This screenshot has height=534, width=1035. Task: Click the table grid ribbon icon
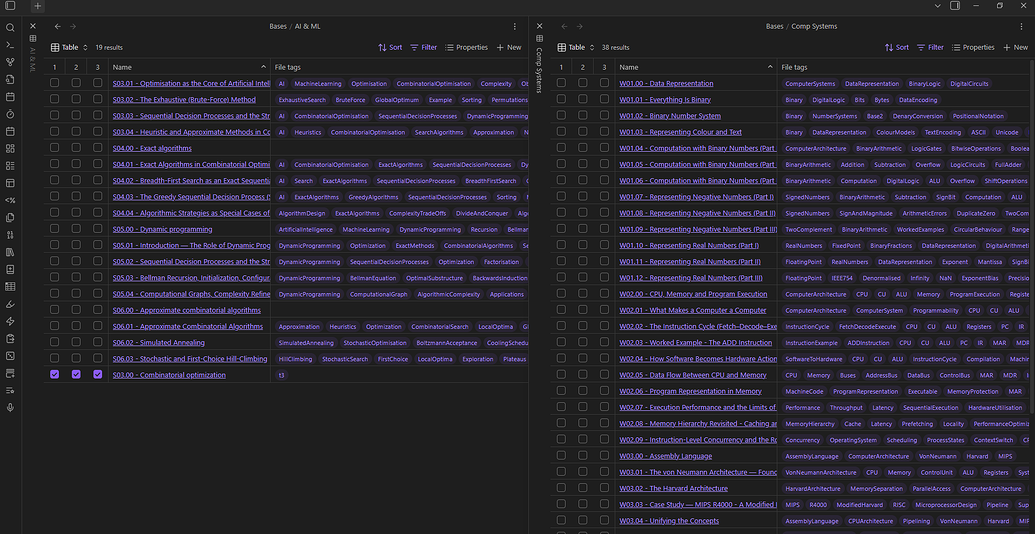click(10, 286)
